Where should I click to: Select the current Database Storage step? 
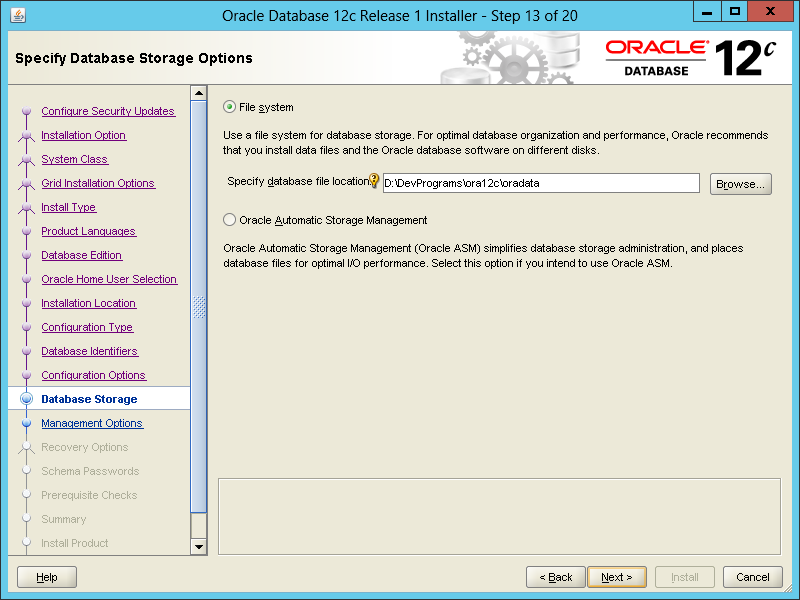[x=89, y=399]
